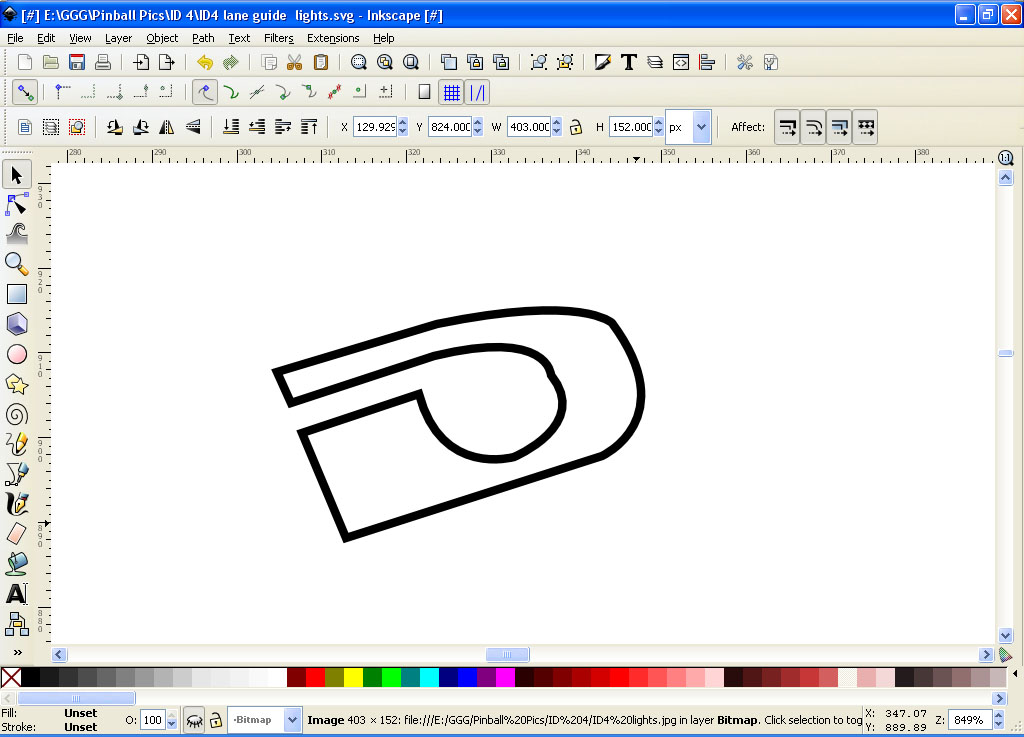Toggle current layer visibility eye icon
This screenshot has height=737, width=1024.
click(x=194, y=720)
